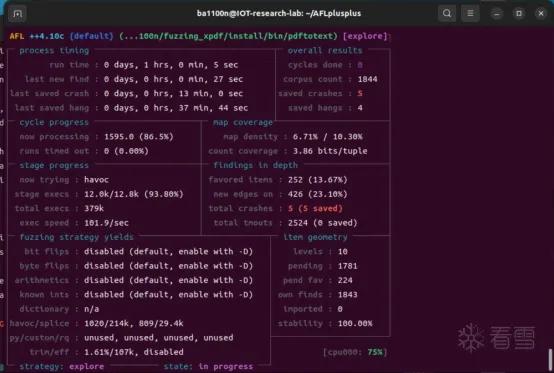The width and height of the screenshot is (554, 373).
Task: Click the terminal search icon
Action: click(447, 13)
